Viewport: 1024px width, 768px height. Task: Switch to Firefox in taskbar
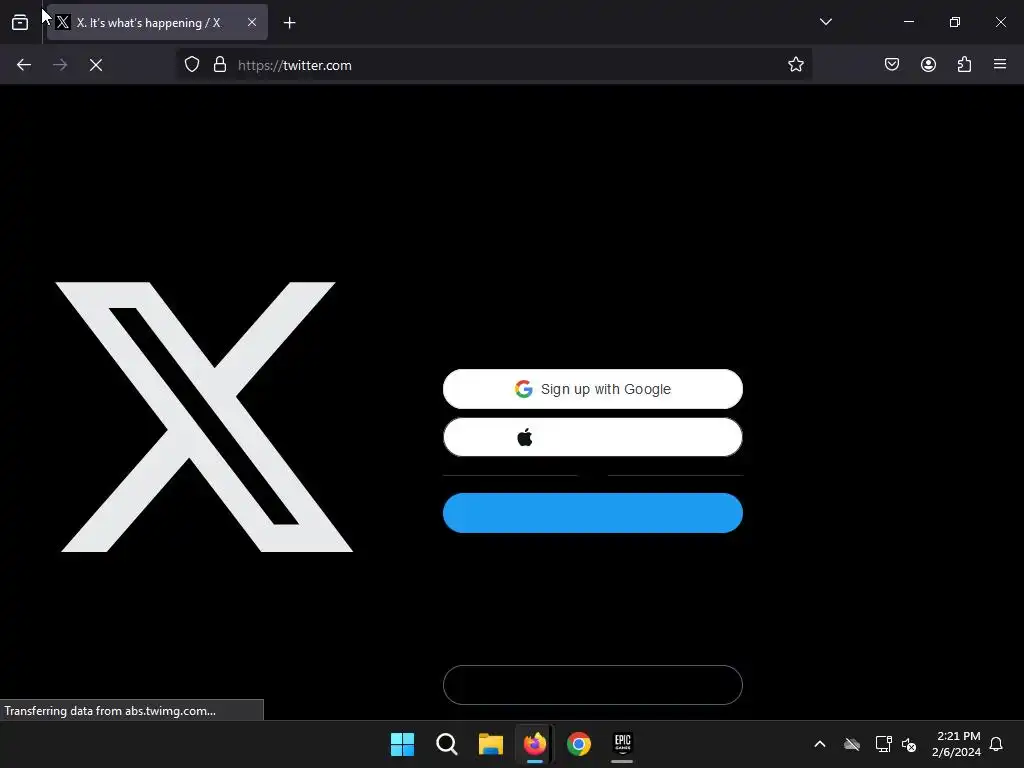click(x=535, y=744)
